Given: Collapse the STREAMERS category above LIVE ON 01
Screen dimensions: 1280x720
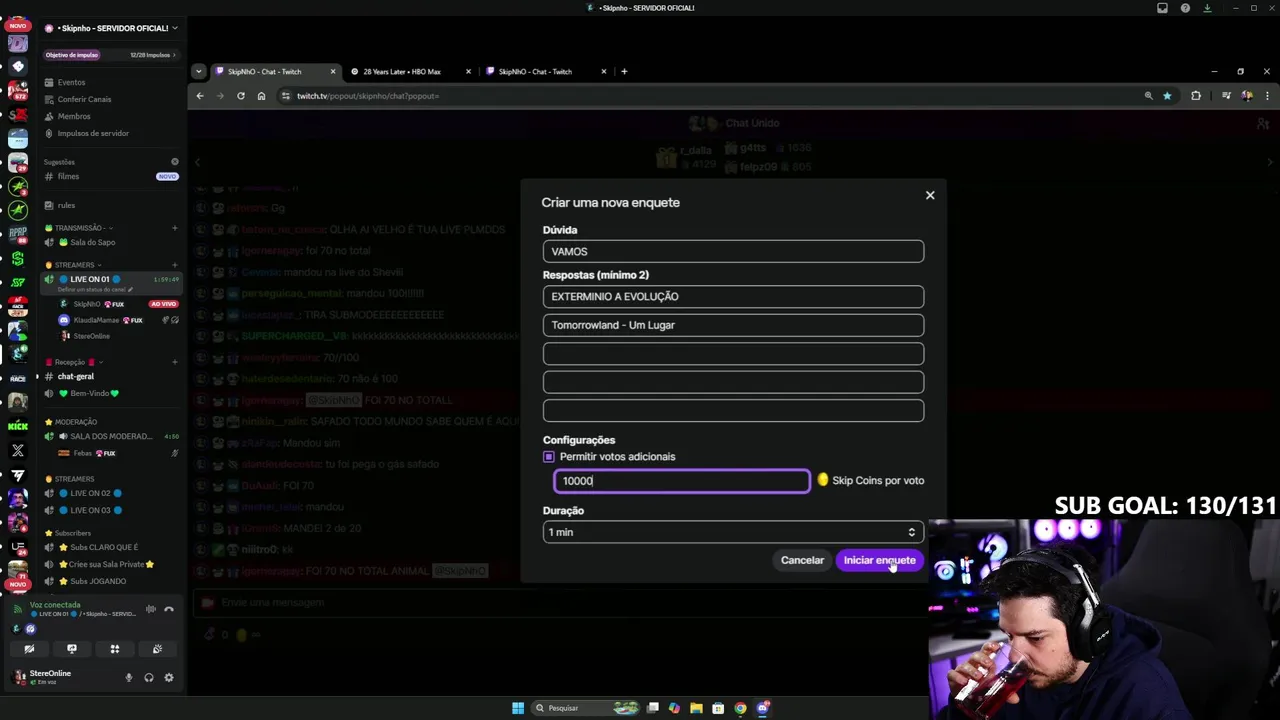Looking at the screenshot, I should pos(76,265).
